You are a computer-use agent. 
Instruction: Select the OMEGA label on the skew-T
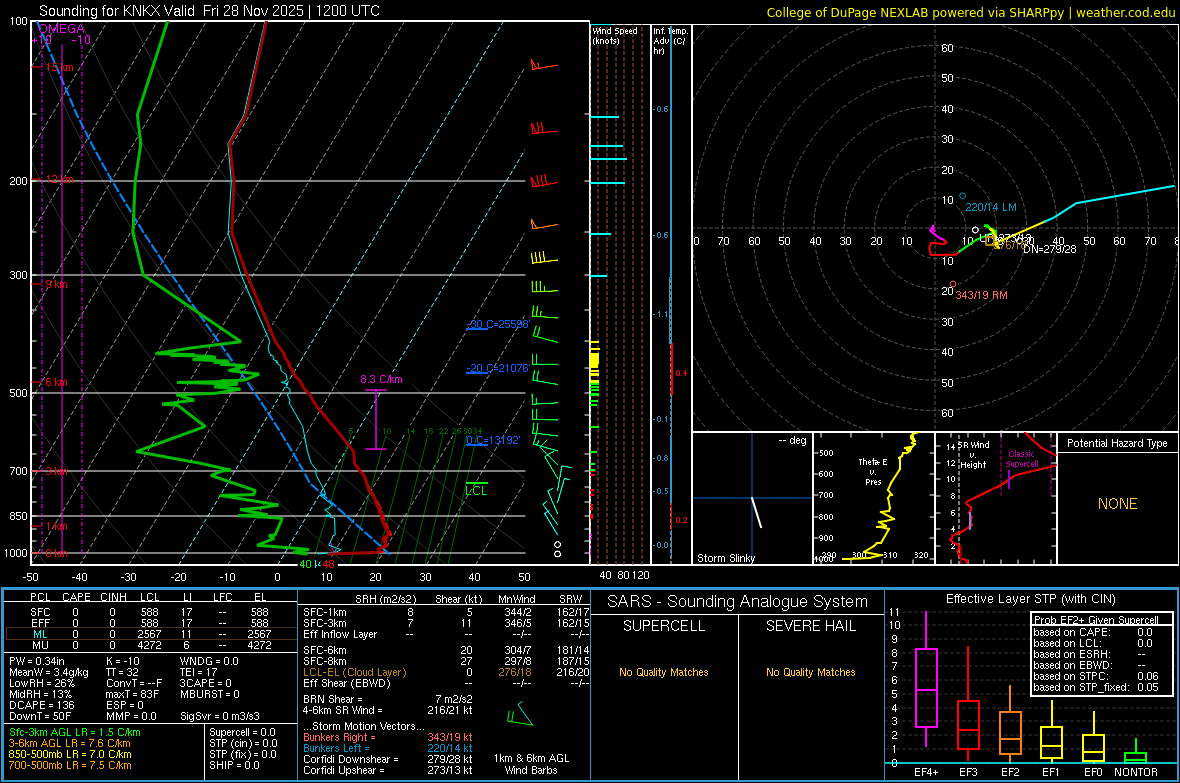(x=61, y=29)
